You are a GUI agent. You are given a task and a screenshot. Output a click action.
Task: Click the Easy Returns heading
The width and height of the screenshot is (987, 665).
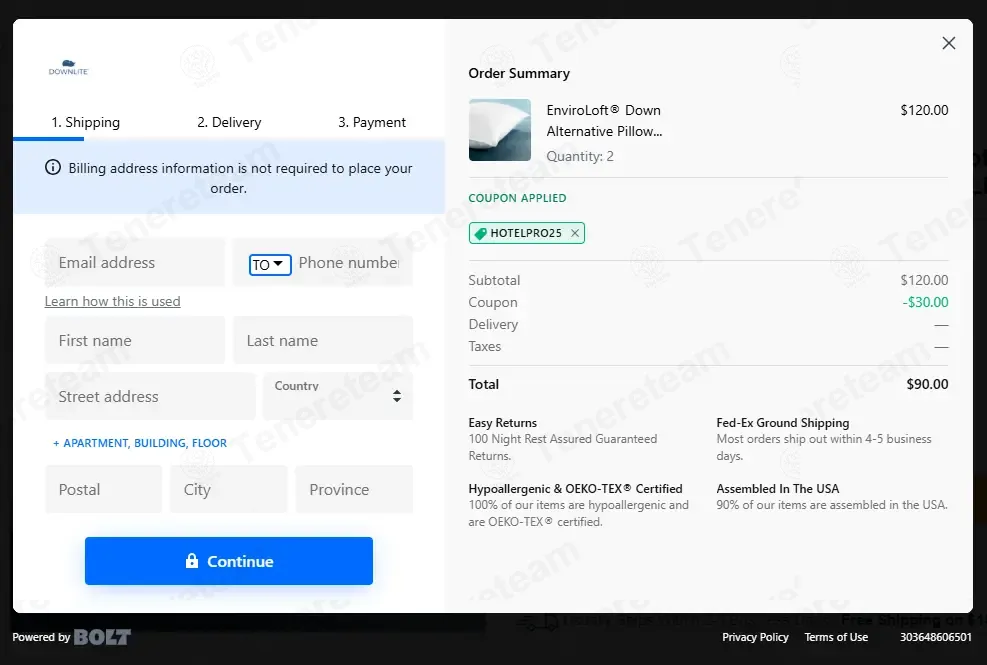[x=503, y=423]
